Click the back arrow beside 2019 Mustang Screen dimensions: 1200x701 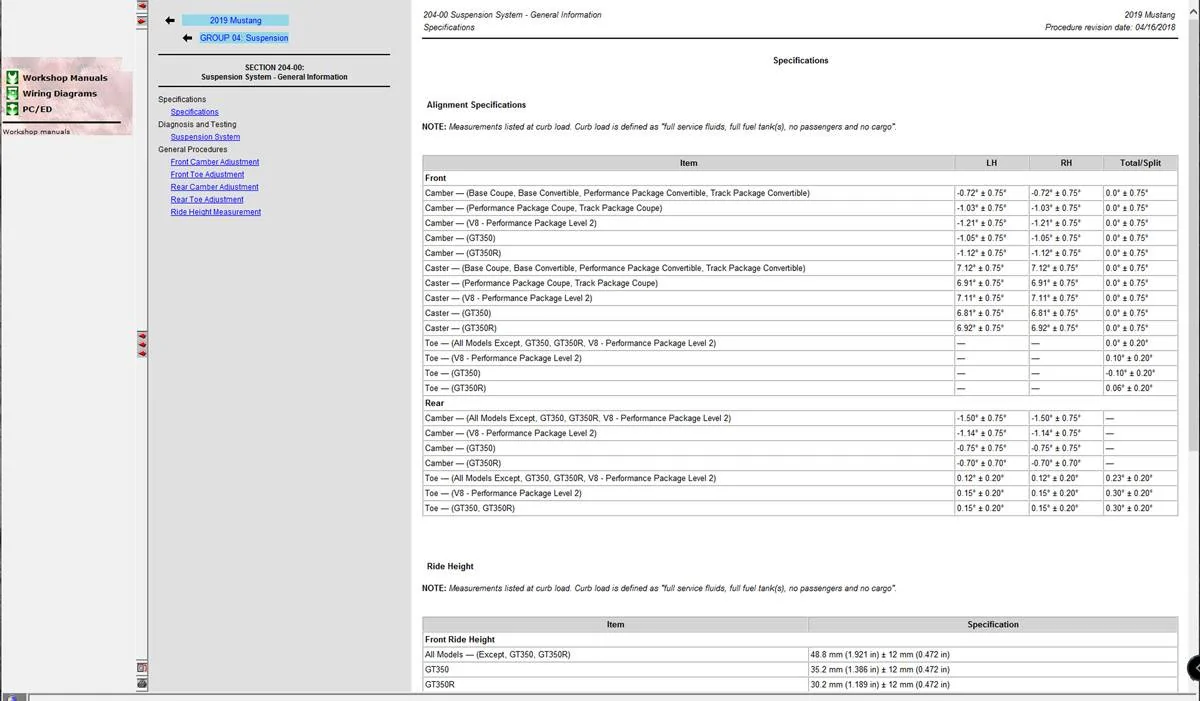[x=170, y=20]
